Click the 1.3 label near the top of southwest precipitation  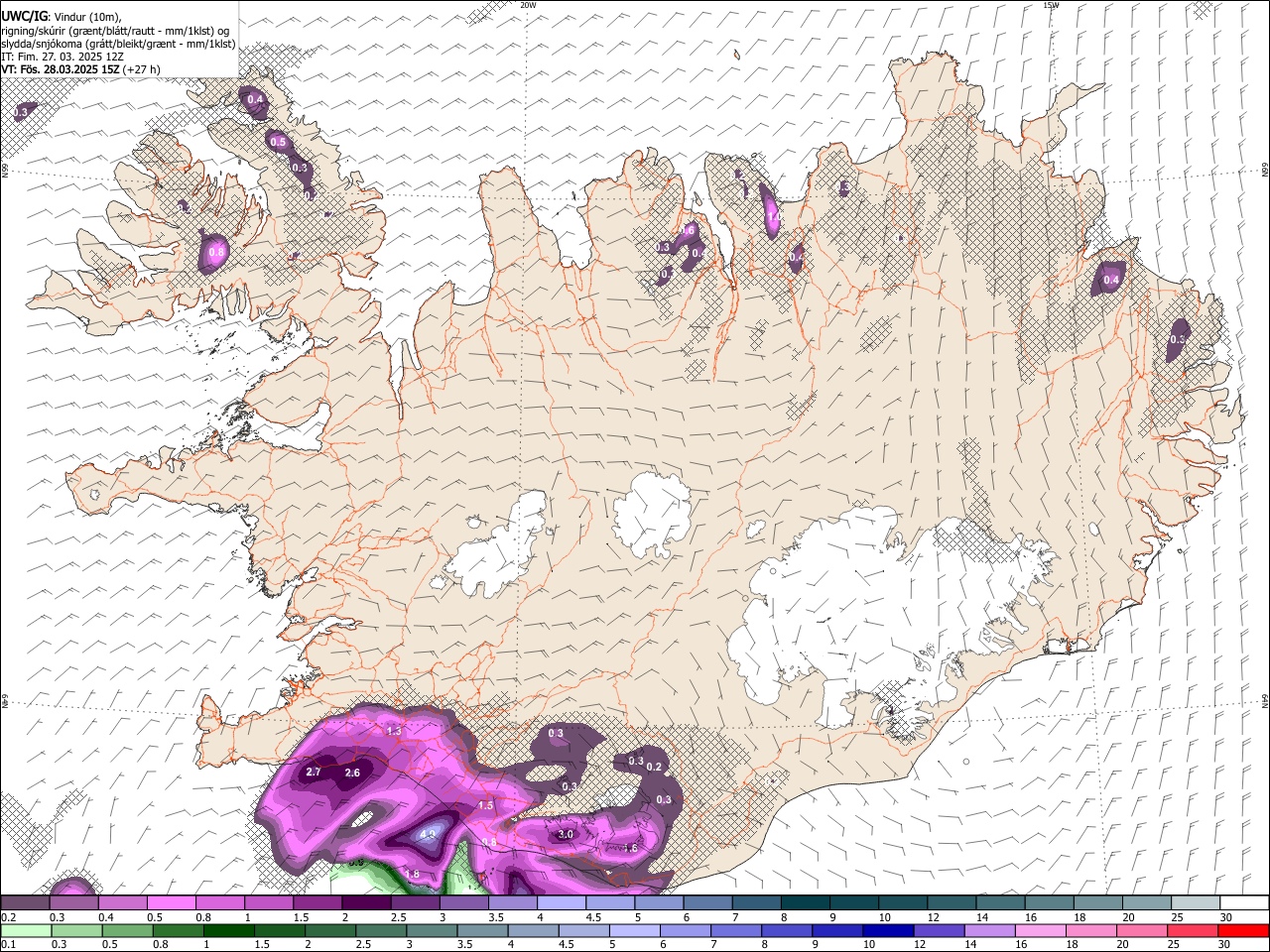point(394,731)
